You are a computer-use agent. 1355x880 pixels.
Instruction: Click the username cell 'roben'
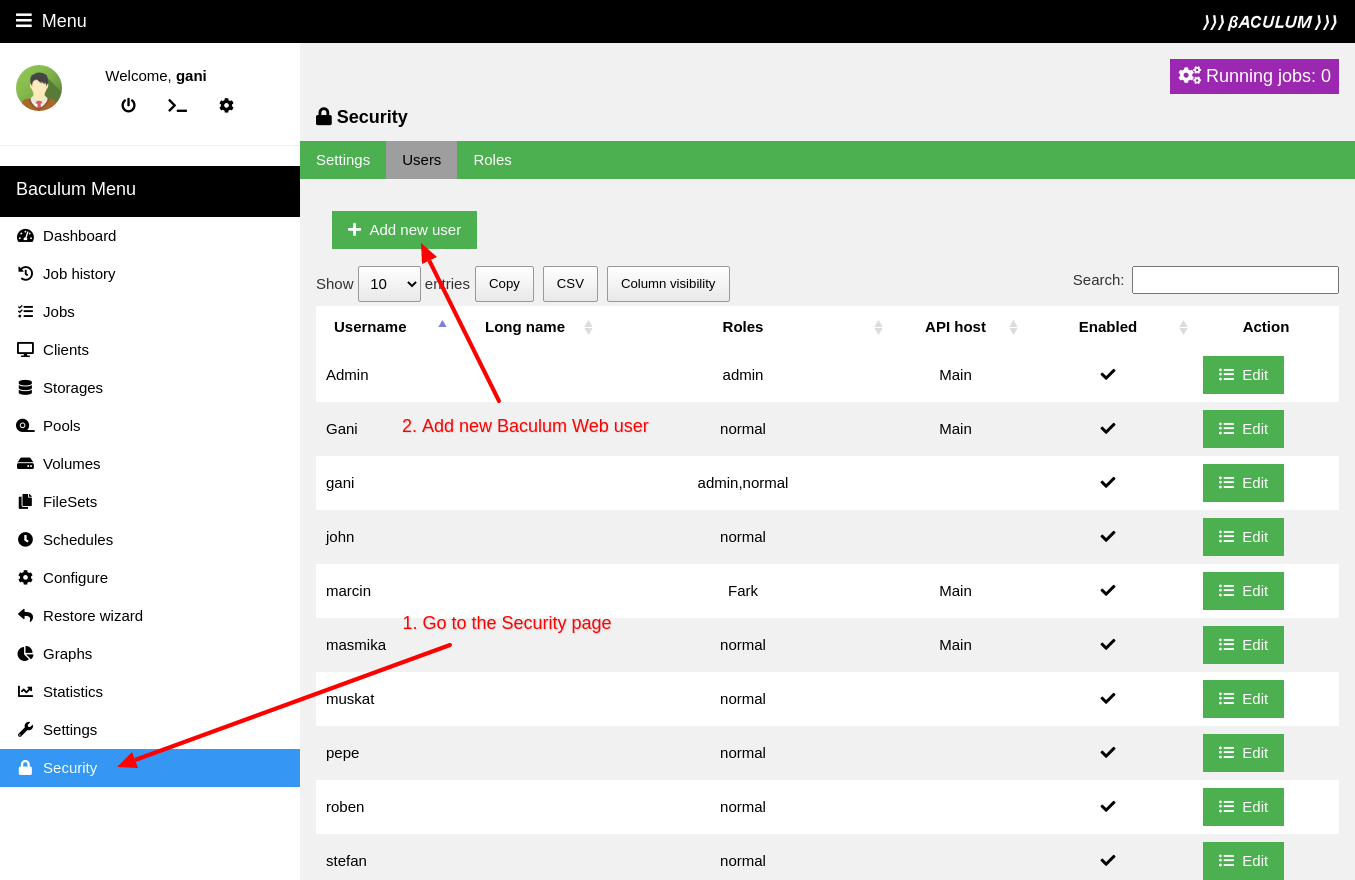coord(345,807)
